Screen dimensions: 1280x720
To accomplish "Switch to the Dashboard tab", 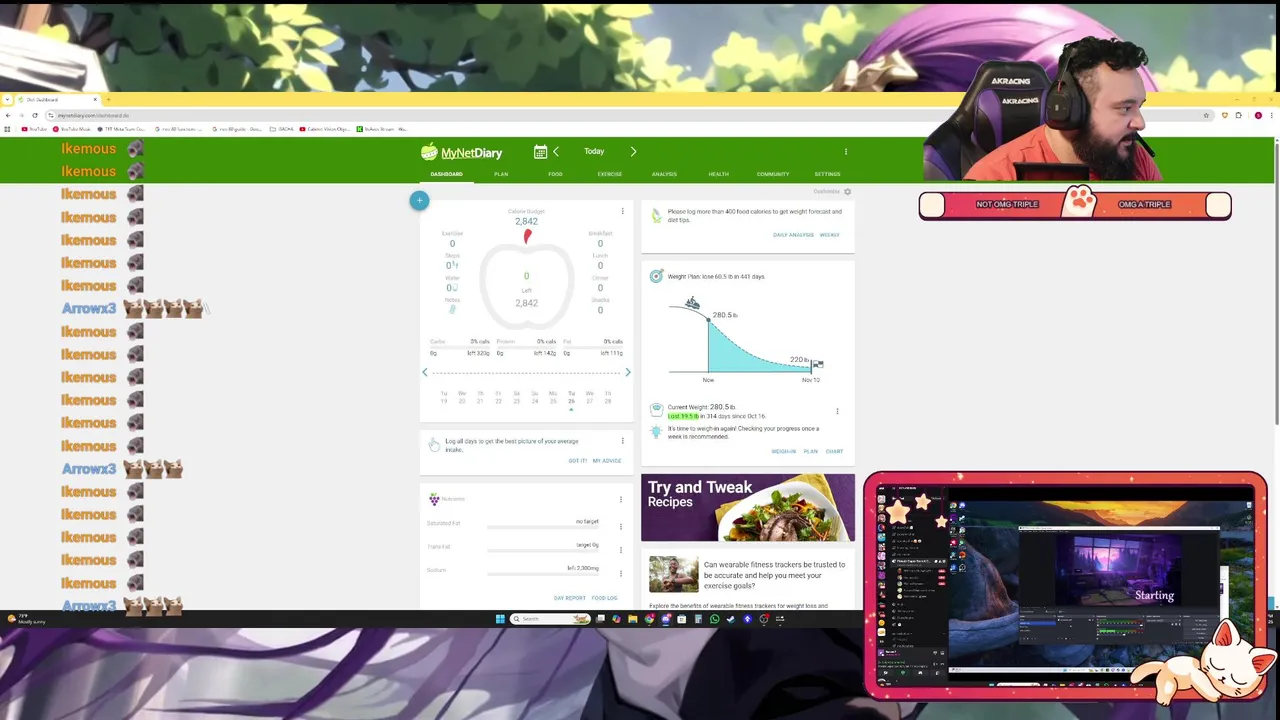I will tap(446, 174).
